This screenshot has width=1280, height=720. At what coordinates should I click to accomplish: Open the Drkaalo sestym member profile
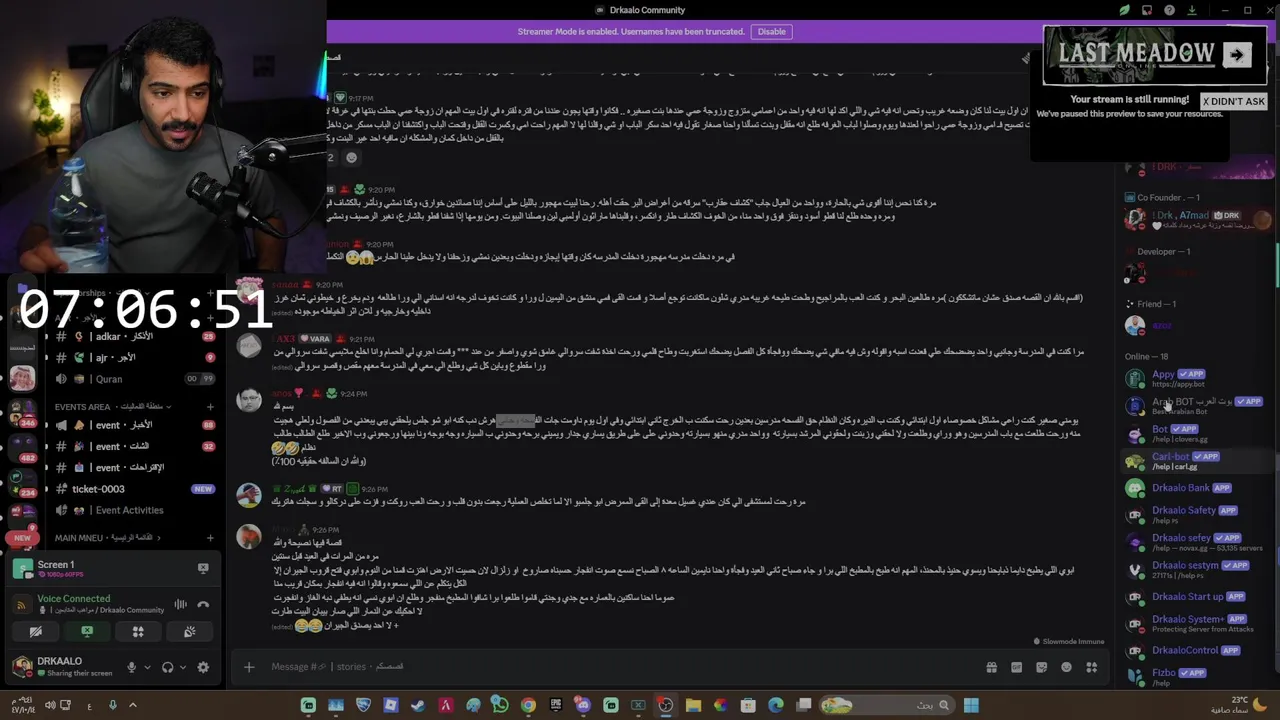click(1195, 570)
